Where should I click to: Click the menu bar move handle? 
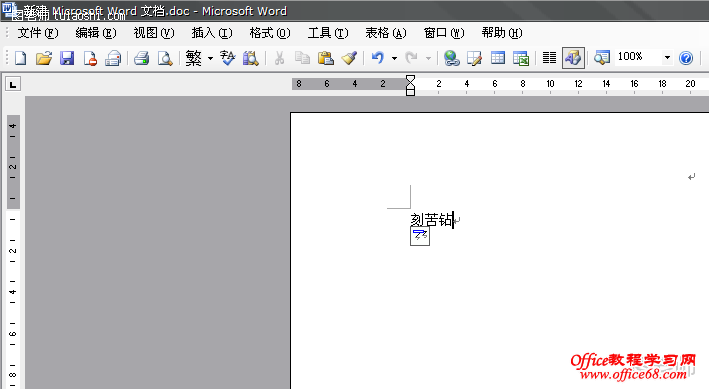(7, 33)
